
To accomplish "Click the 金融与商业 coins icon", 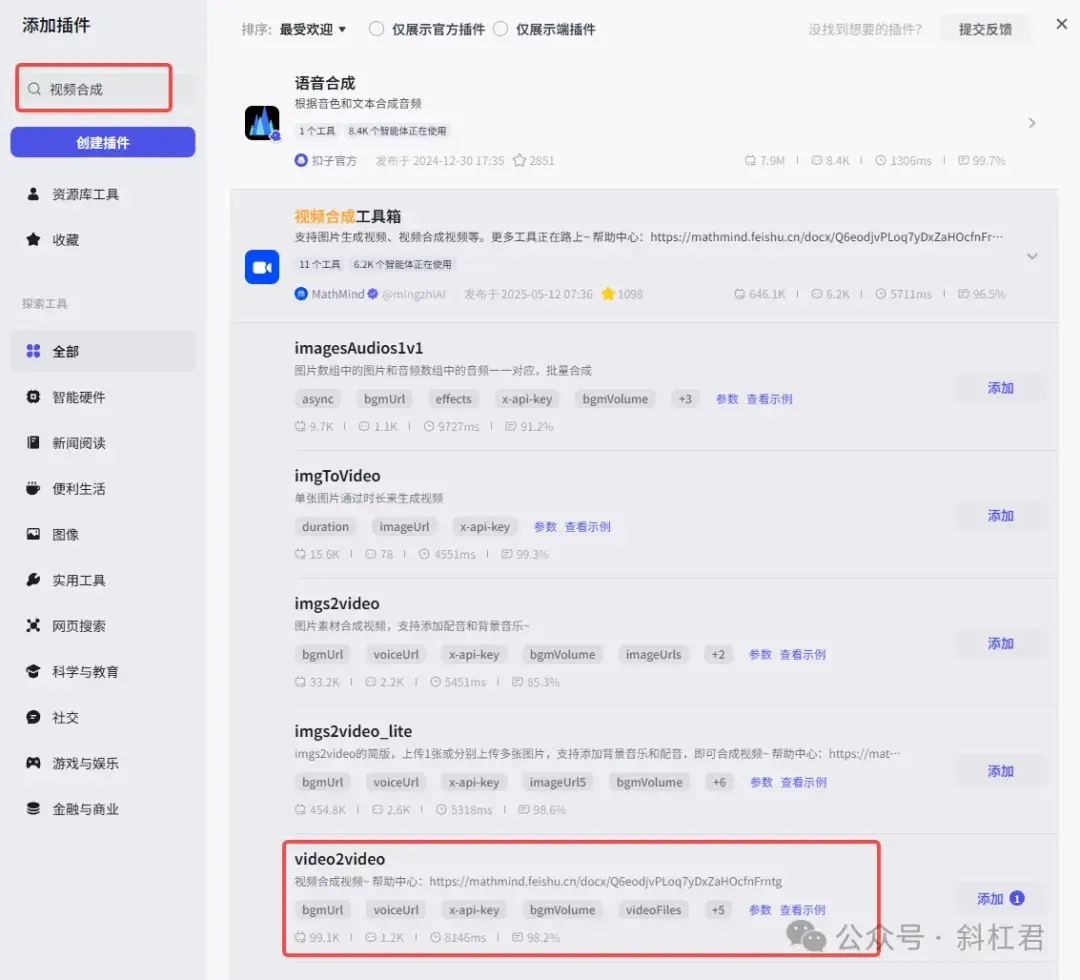I will coord(33,809).
